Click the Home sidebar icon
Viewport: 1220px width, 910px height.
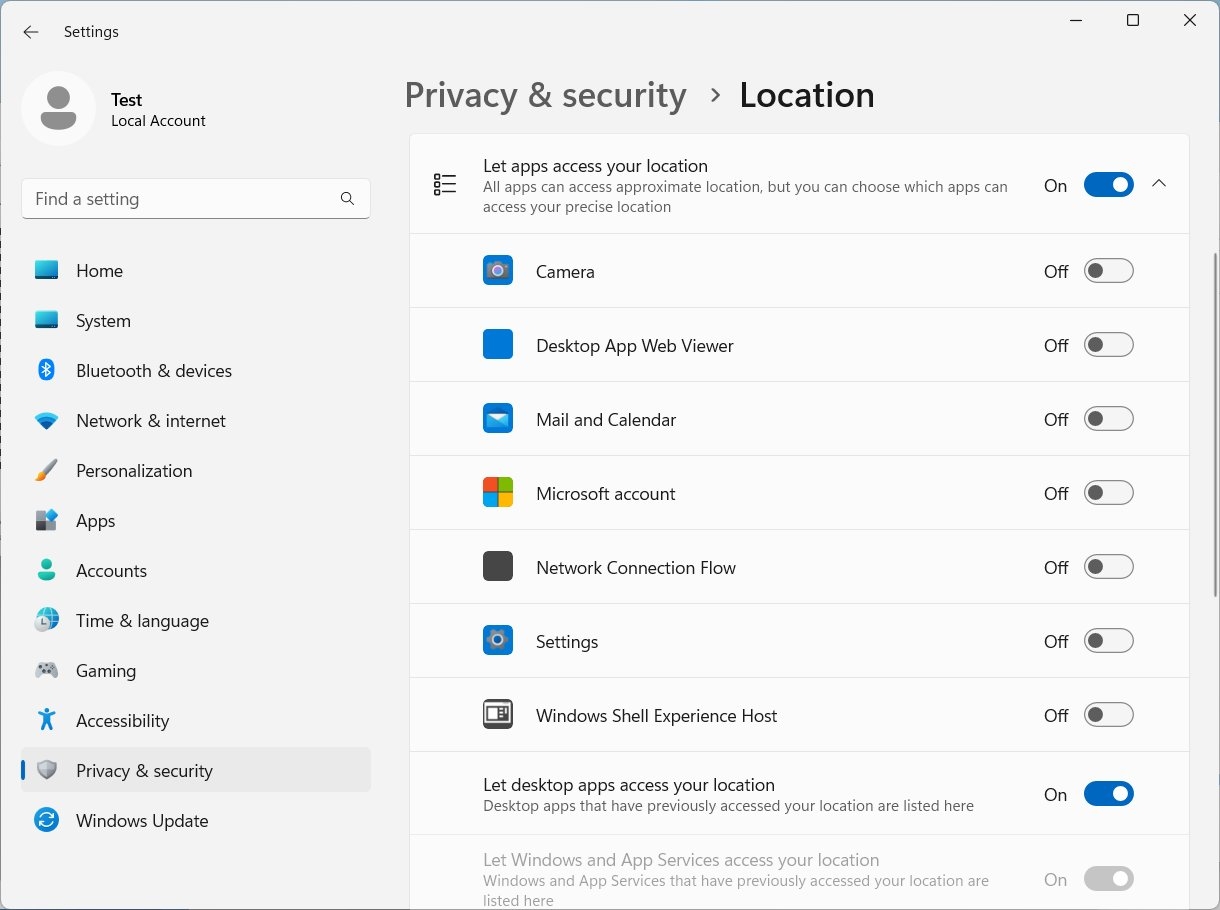47,271
